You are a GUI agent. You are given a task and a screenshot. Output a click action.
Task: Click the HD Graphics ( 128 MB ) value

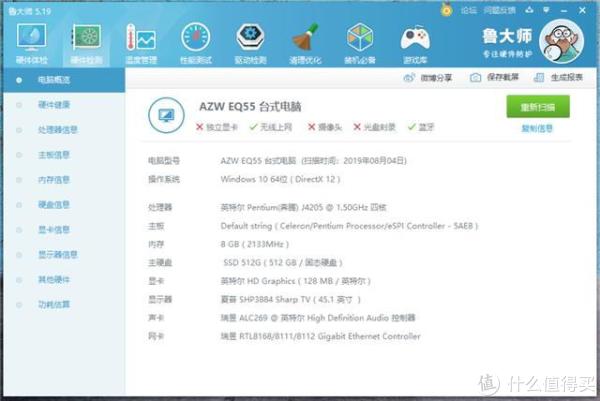(295, 281)
